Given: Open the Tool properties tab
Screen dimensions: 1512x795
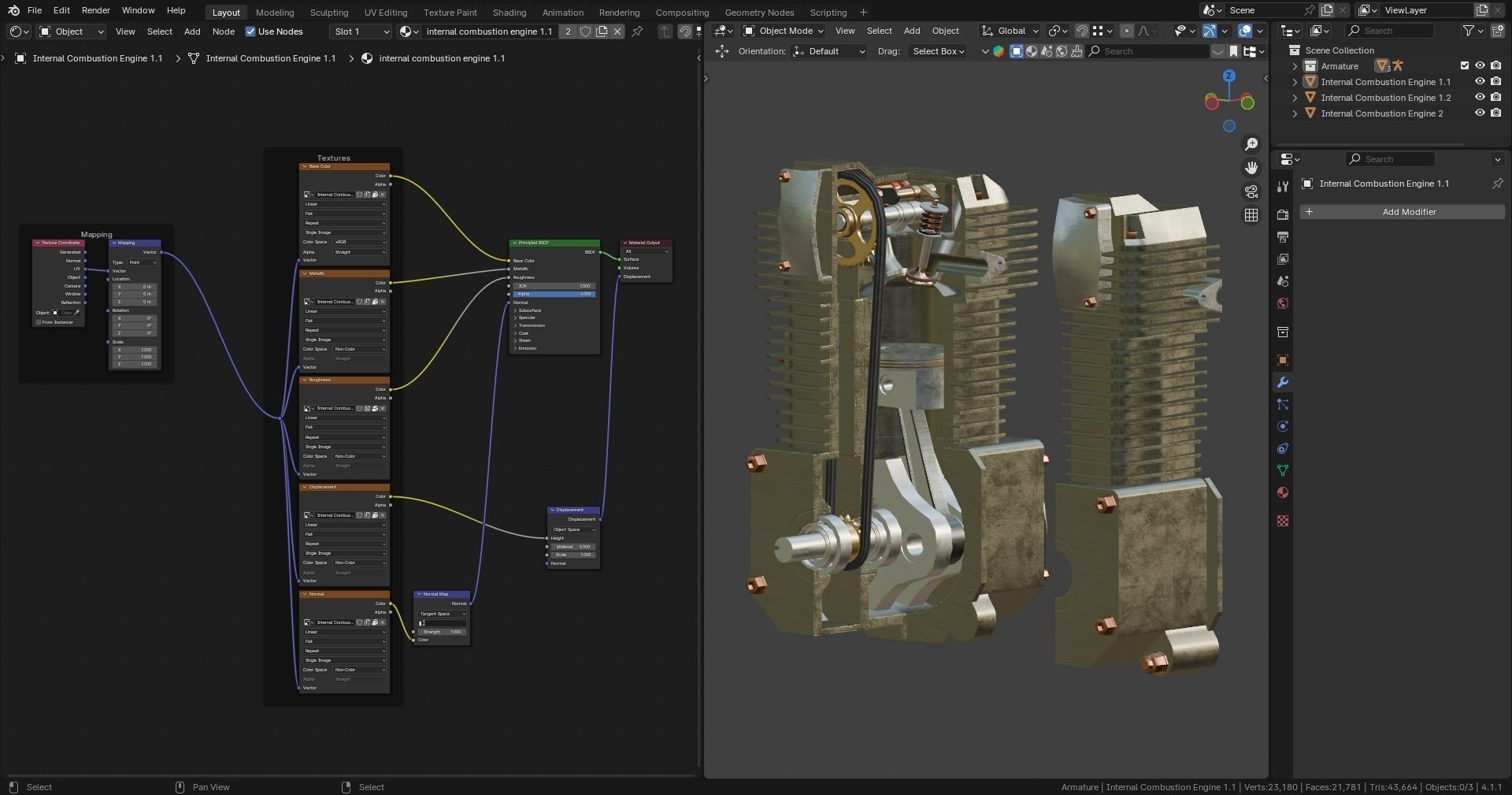Looking at the screenshot, I should pos(1282,187).
